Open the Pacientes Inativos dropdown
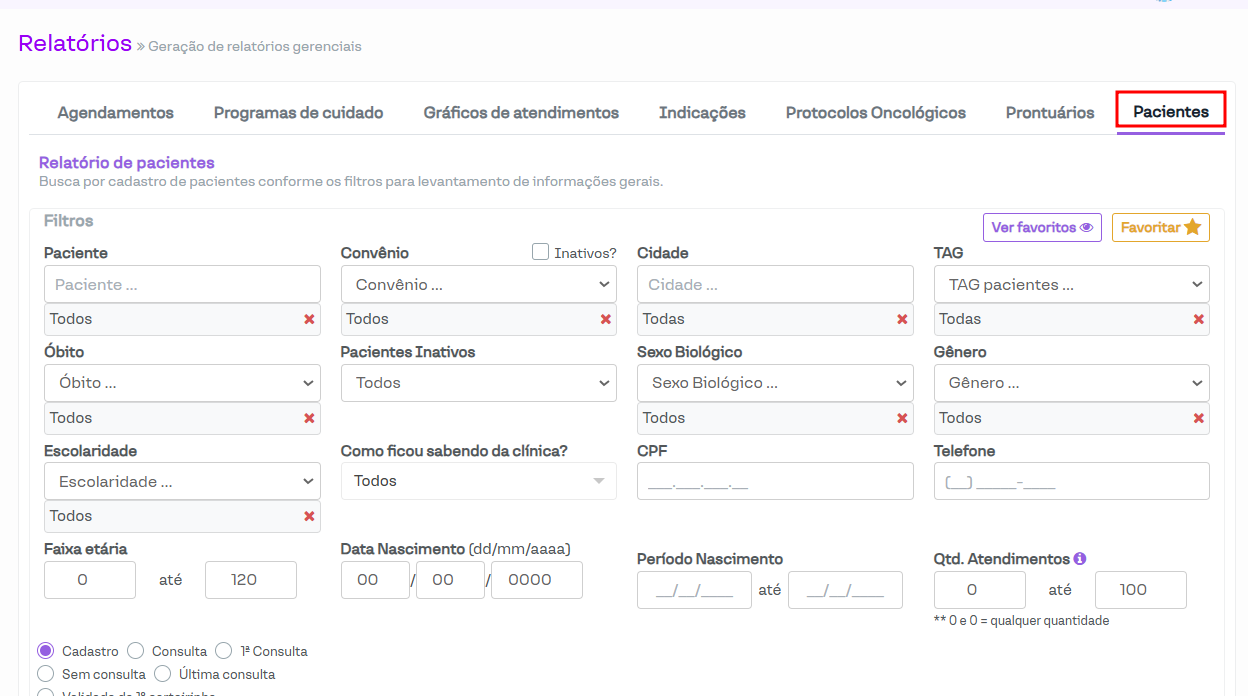Screen dimensions: 1248x696 point(478,383)
